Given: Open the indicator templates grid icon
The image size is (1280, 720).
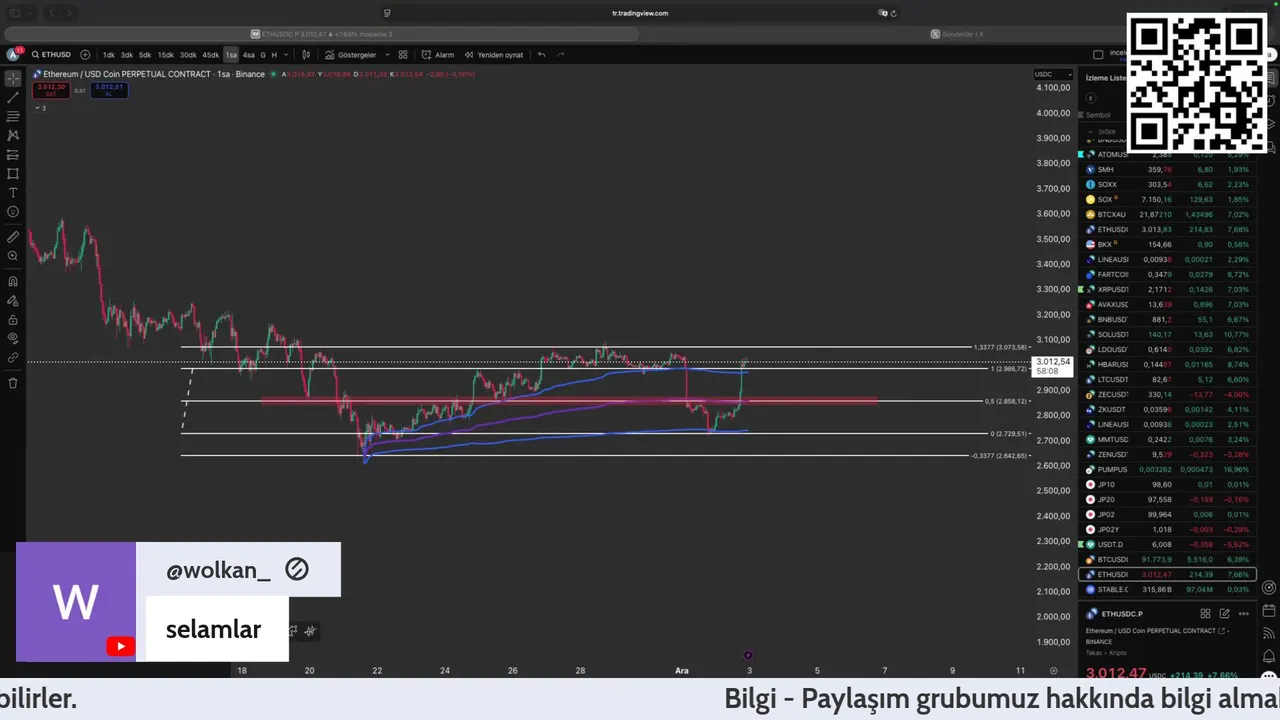Looking at the screenshot, I should click(x=403, y=55).
